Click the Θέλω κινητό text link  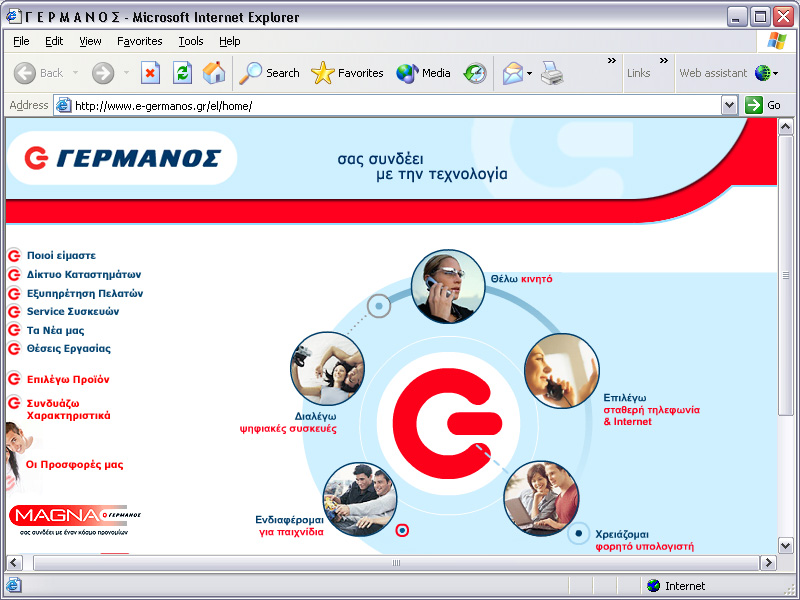tap(521, 279)
